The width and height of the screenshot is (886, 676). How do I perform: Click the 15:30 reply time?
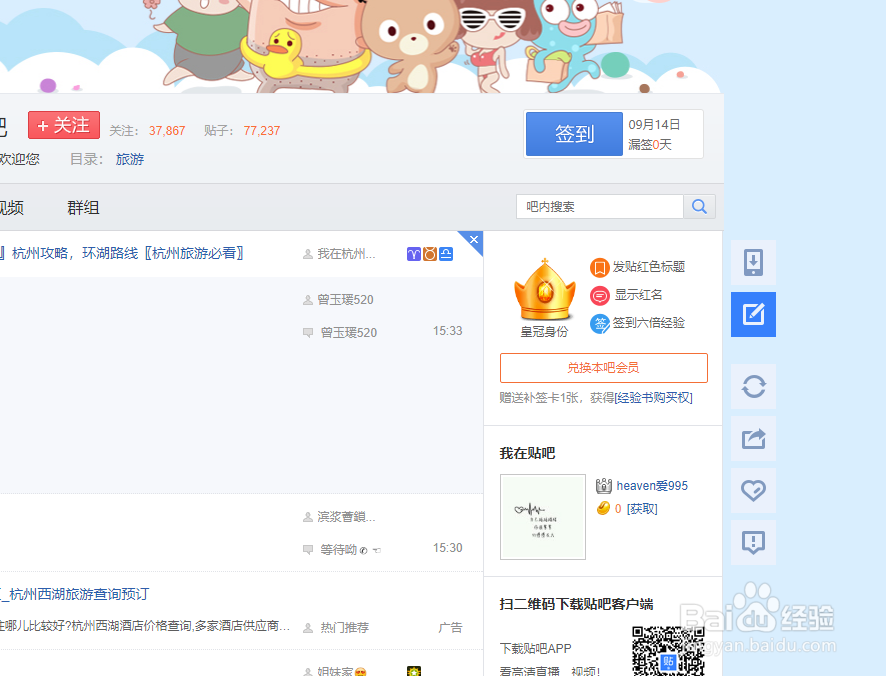tap(448, 548)
